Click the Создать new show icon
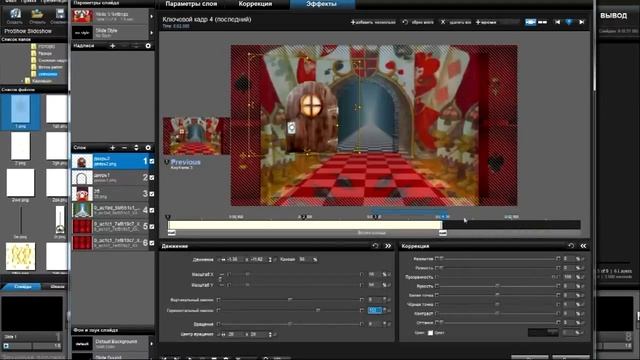The width and height of the screenshot is (640, 360). (x=15, y=14)
